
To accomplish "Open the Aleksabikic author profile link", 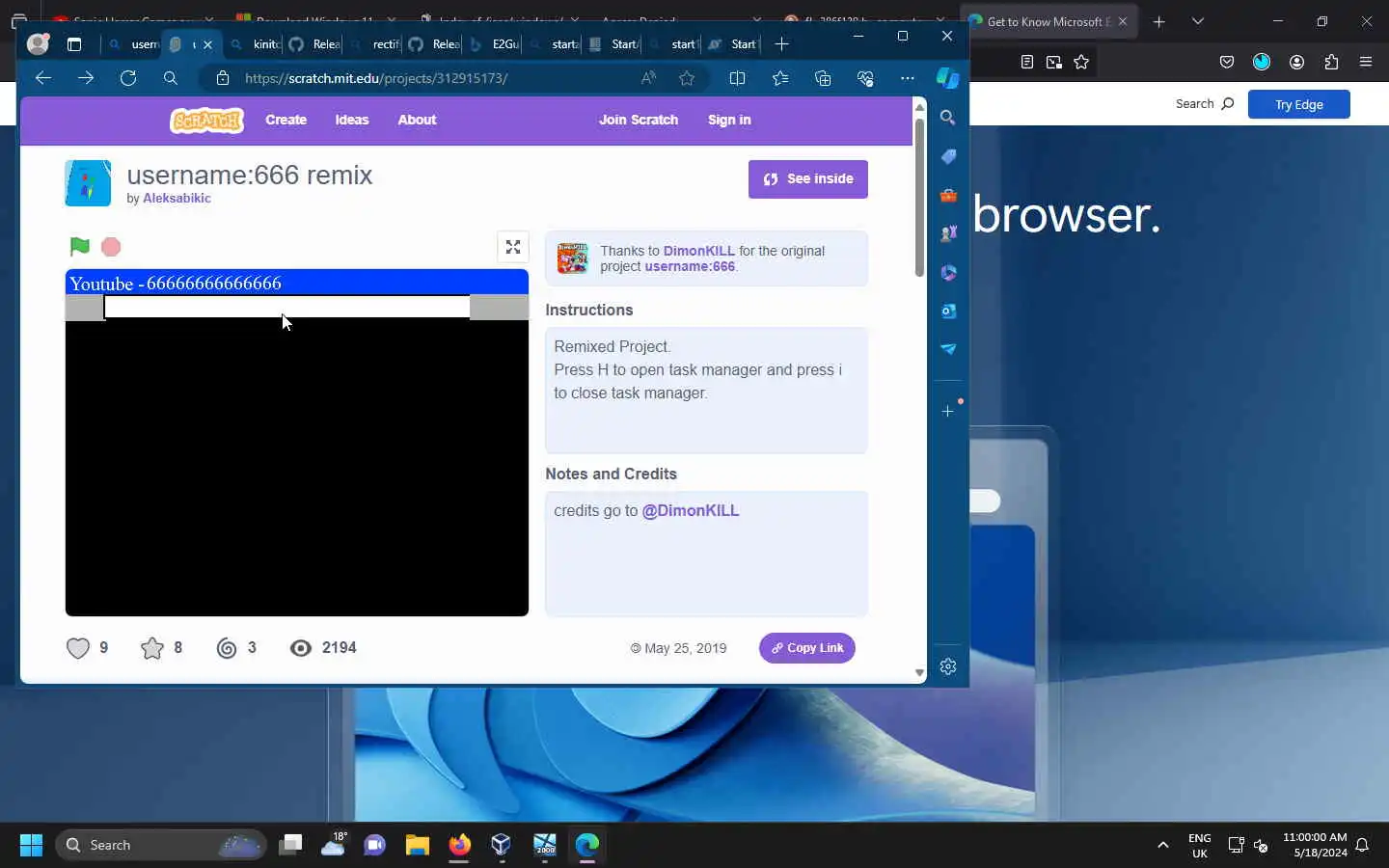I will point(177,198).
